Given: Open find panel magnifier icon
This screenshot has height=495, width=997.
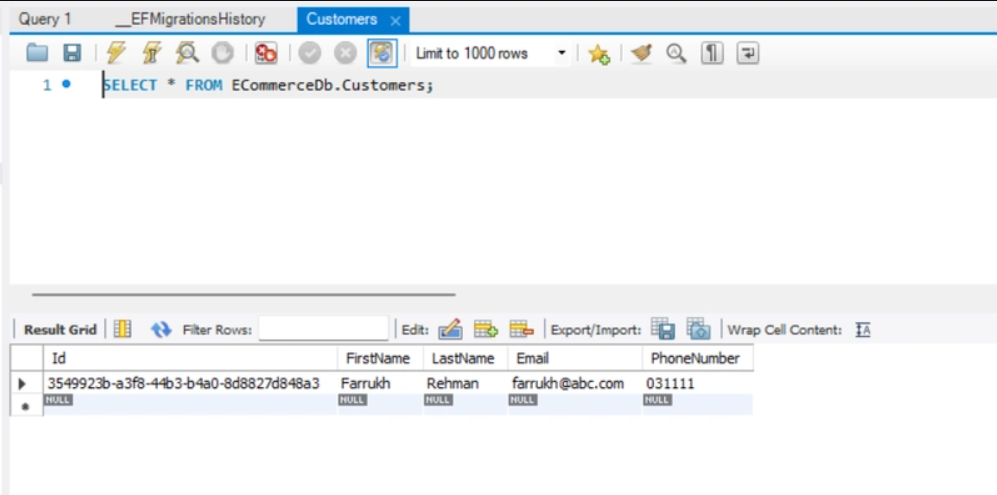Looking at the screenshot, I should pyautogui.click(x=676, y=53).
